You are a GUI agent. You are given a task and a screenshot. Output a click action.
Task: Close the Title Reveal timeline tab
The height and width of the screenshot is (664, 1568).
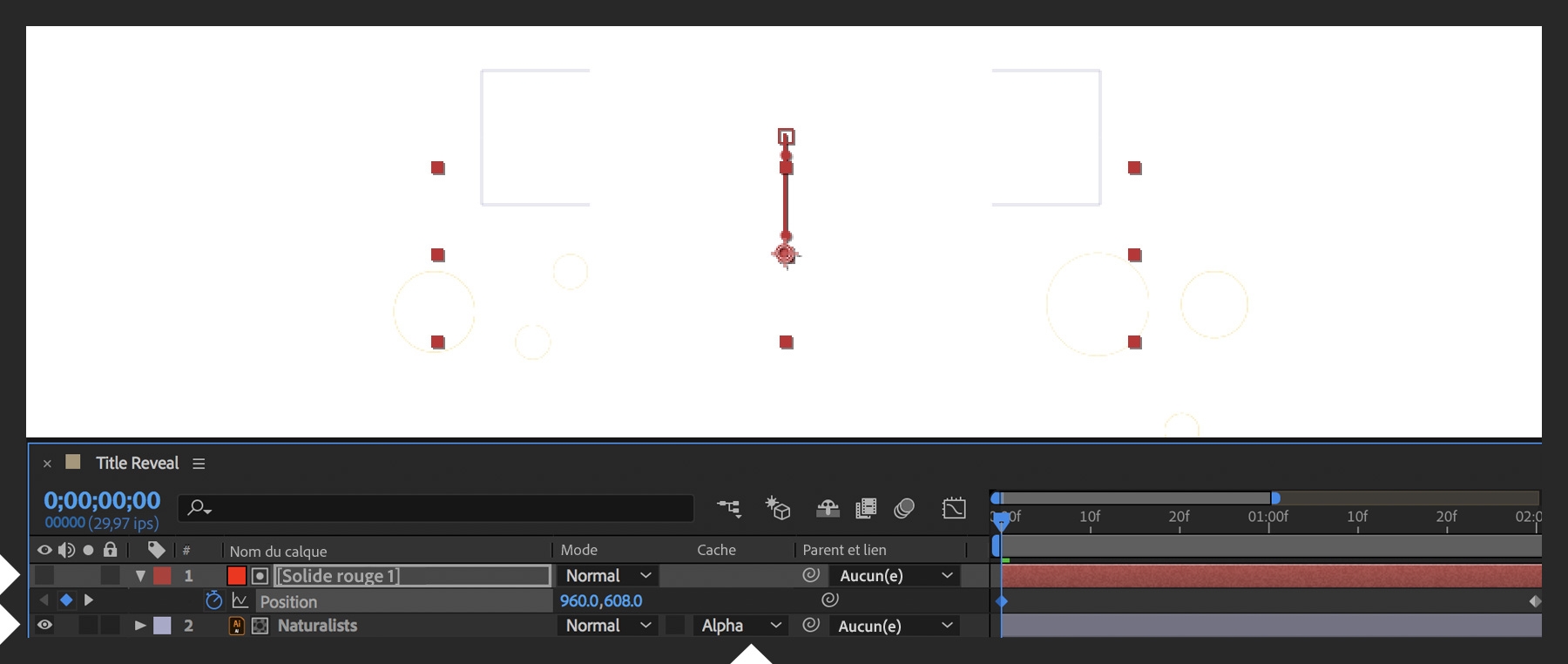[47, 464]
